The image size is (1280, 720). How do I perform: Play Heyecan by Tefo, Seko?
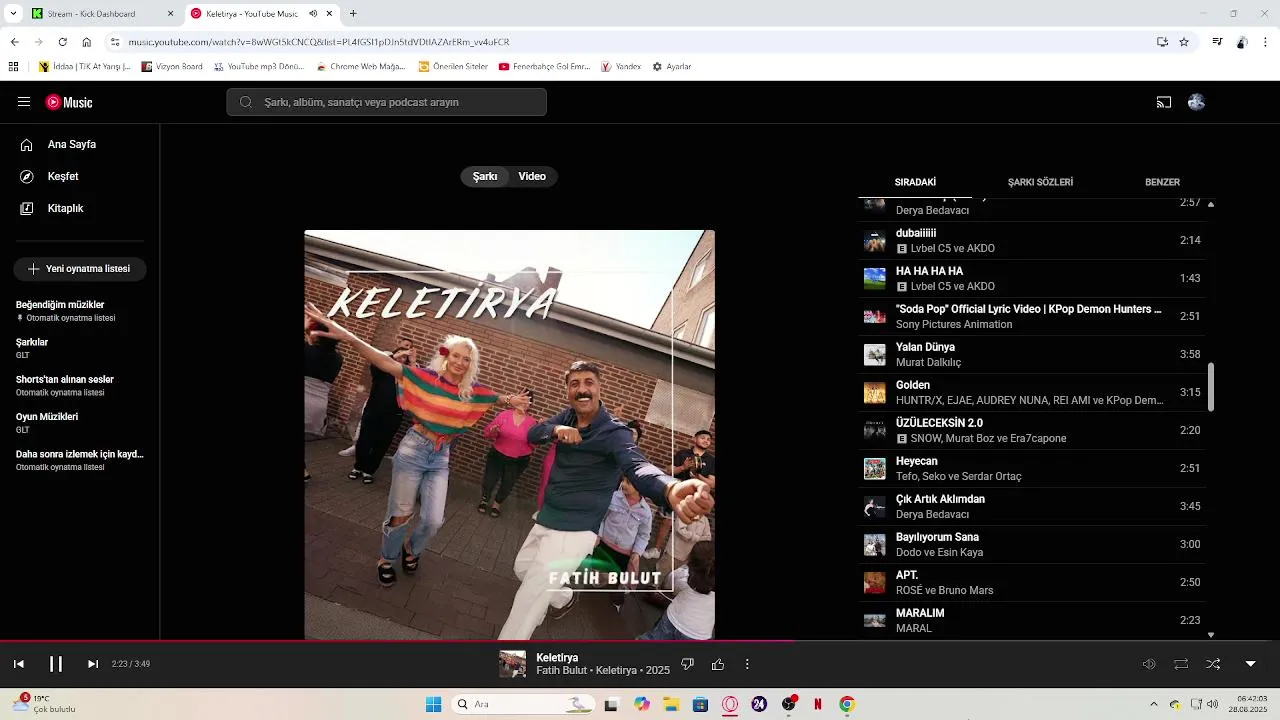1032,469
